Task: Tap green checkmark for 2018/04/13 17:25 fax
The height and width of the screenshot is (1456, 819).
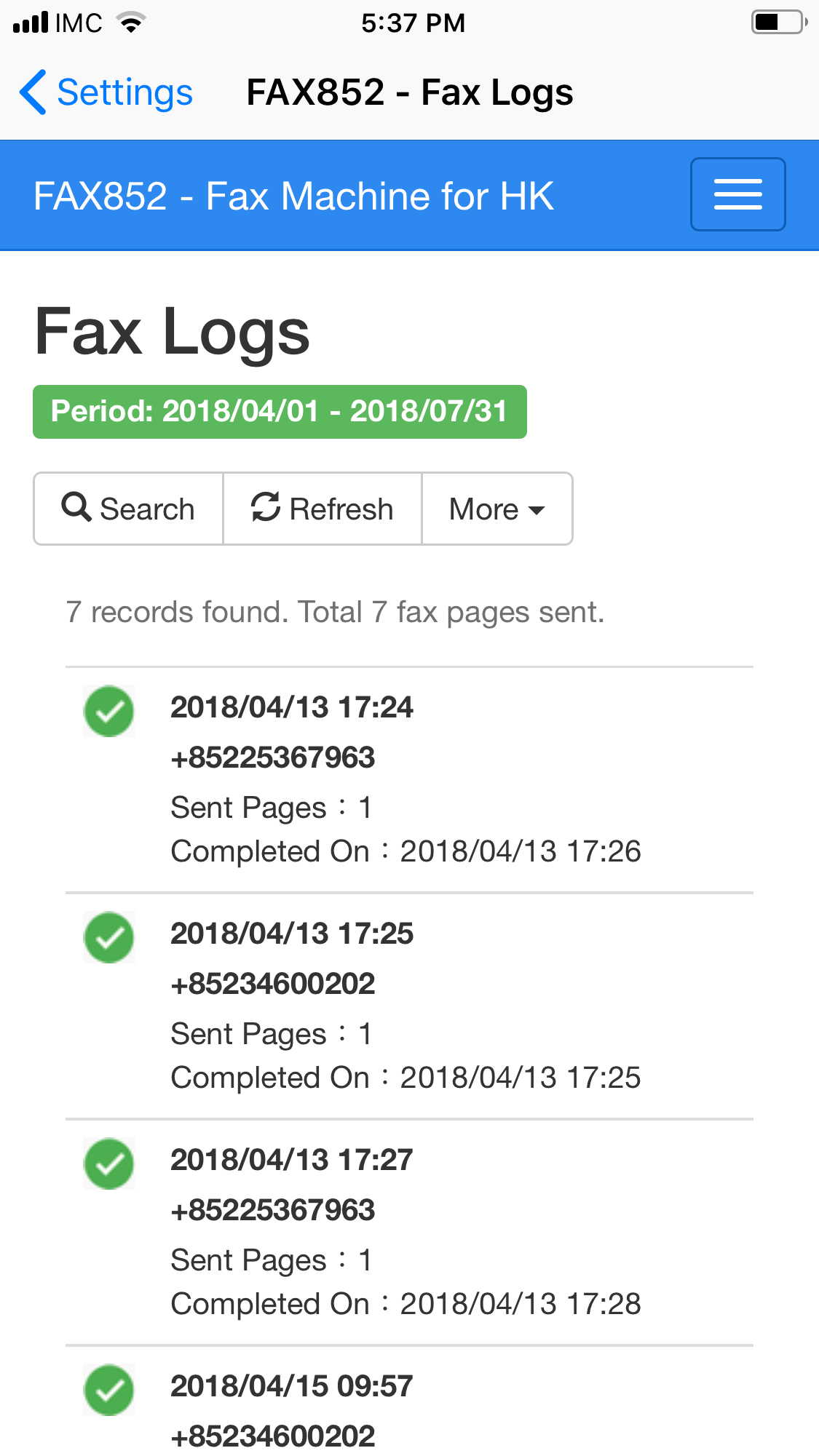Action: [x=109, y=937]
